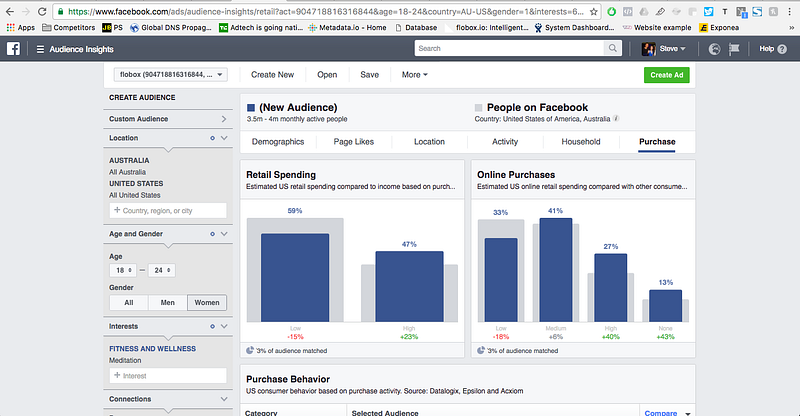Click the search magnifier button
The width and height of the screenshot is (800, 416).
coord(612,48)
